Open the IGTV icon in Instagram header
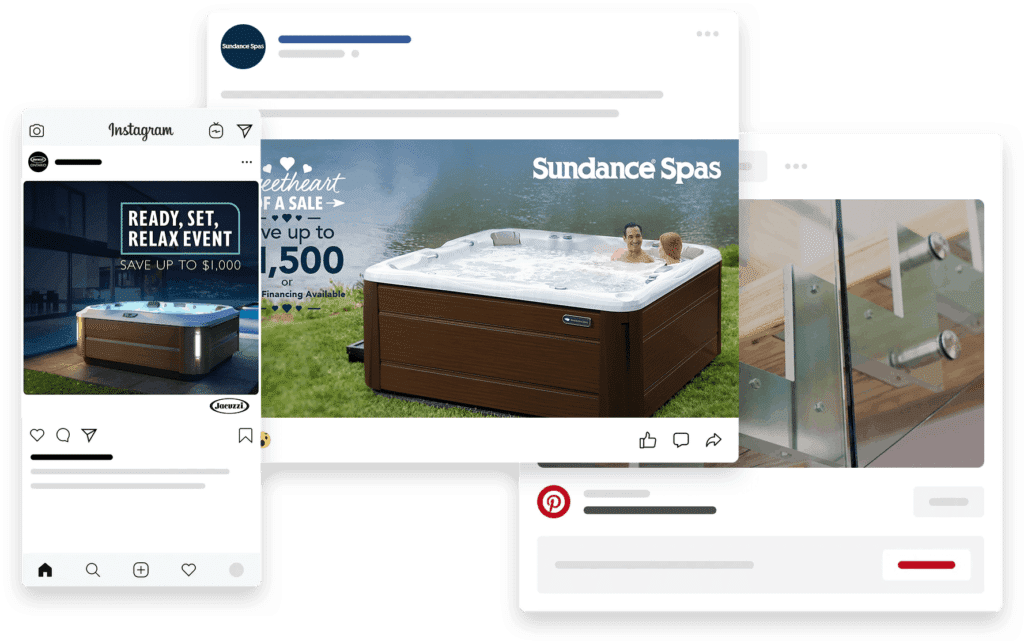 (x=216, y=131)
